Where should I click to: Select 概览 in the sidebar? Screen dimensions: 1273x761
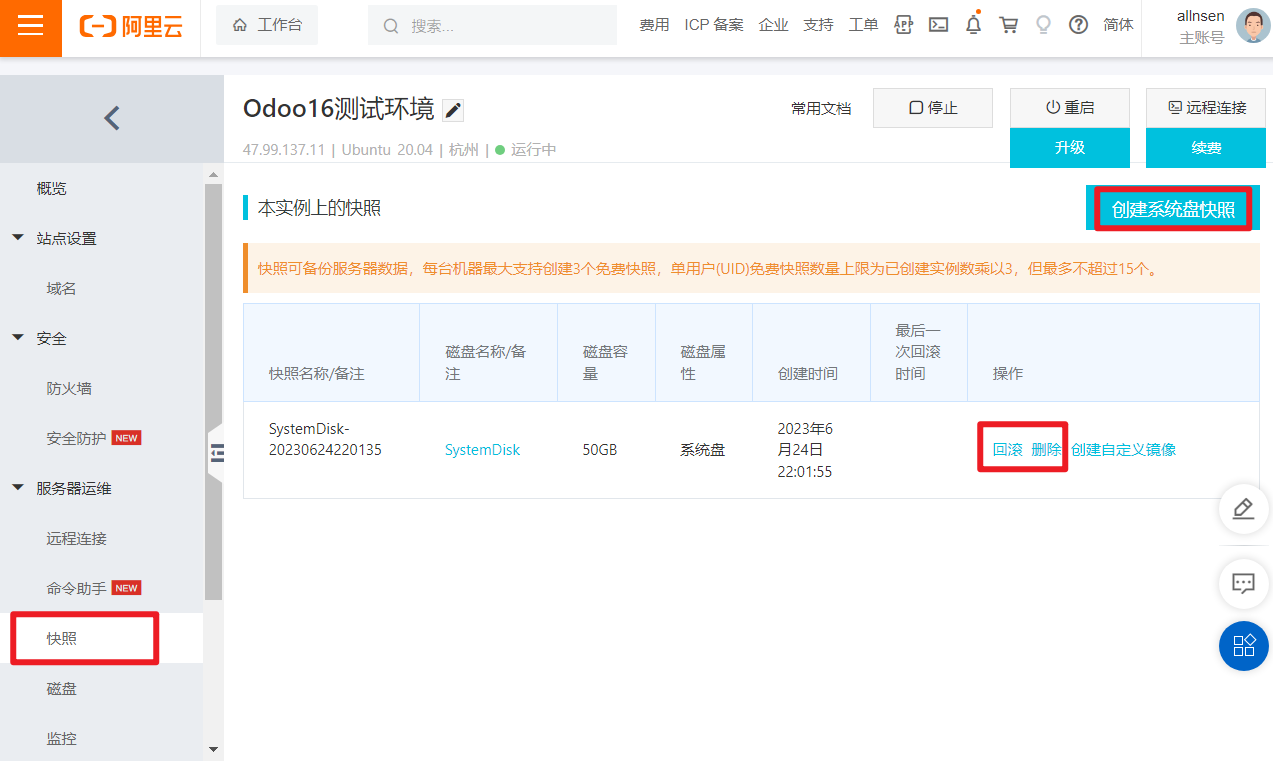coord(52,188)
